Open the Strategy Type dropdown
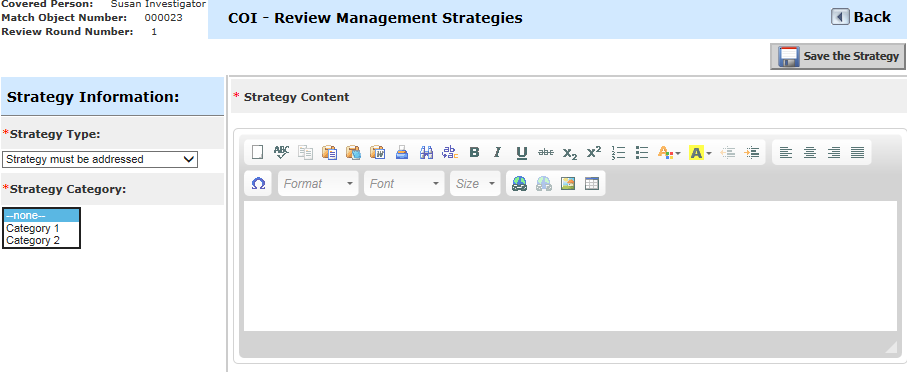 point(100,159)
